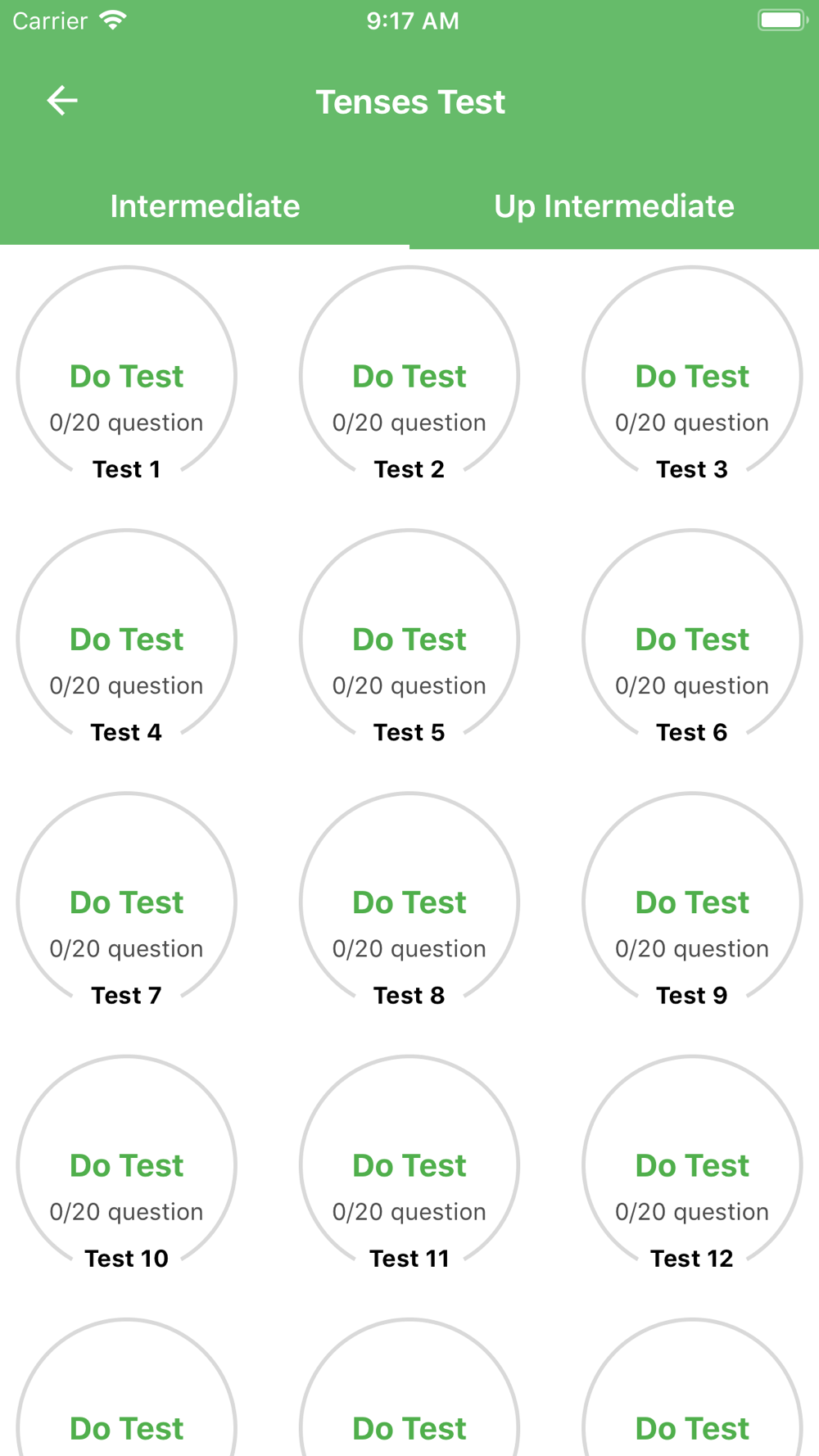Switch to the Up Intermediate tab
The height and width of the screenshot is (1456, 819).
[614, 206]
